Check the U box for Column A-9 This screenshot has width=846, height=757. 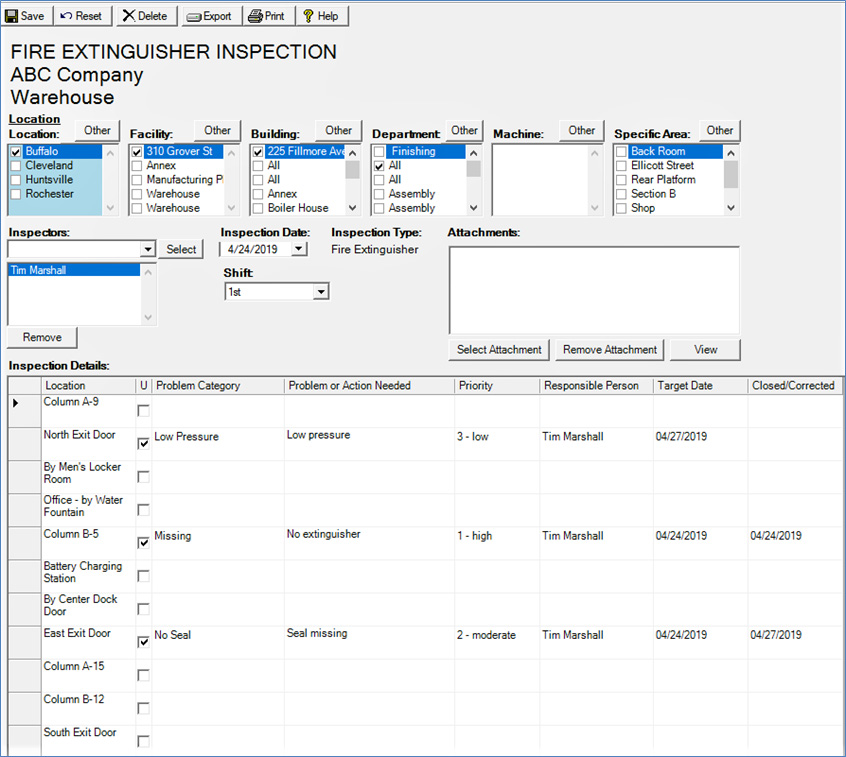tap(144, 411)
